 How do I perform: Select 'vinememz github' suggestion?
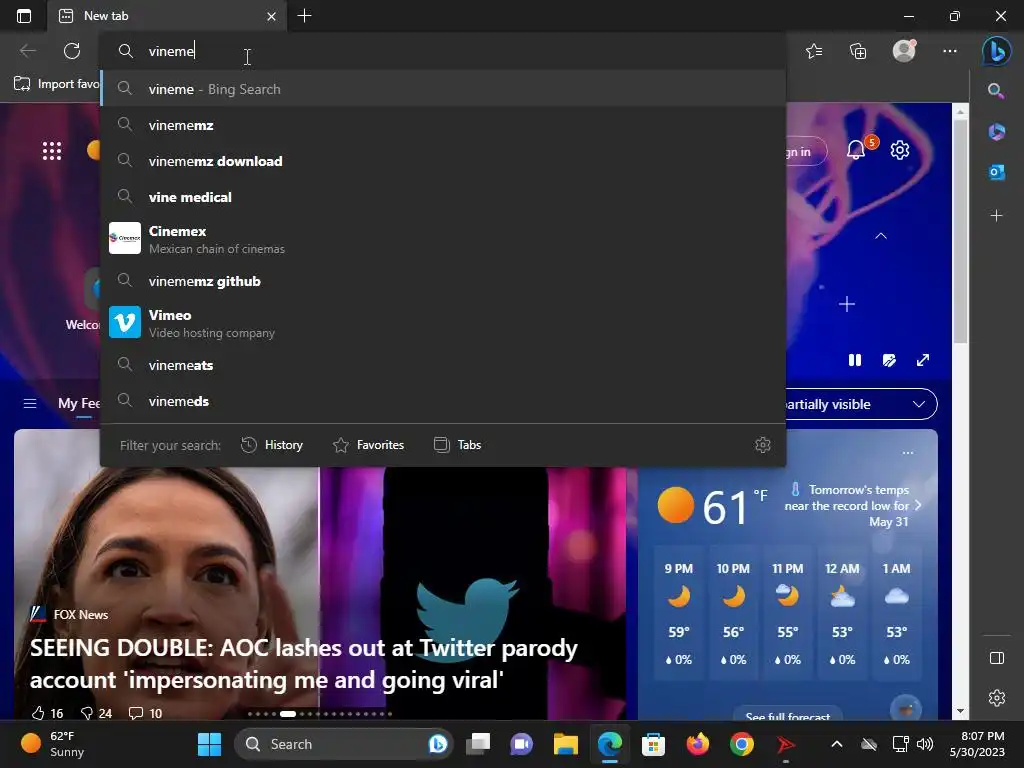tap(443, 281)
